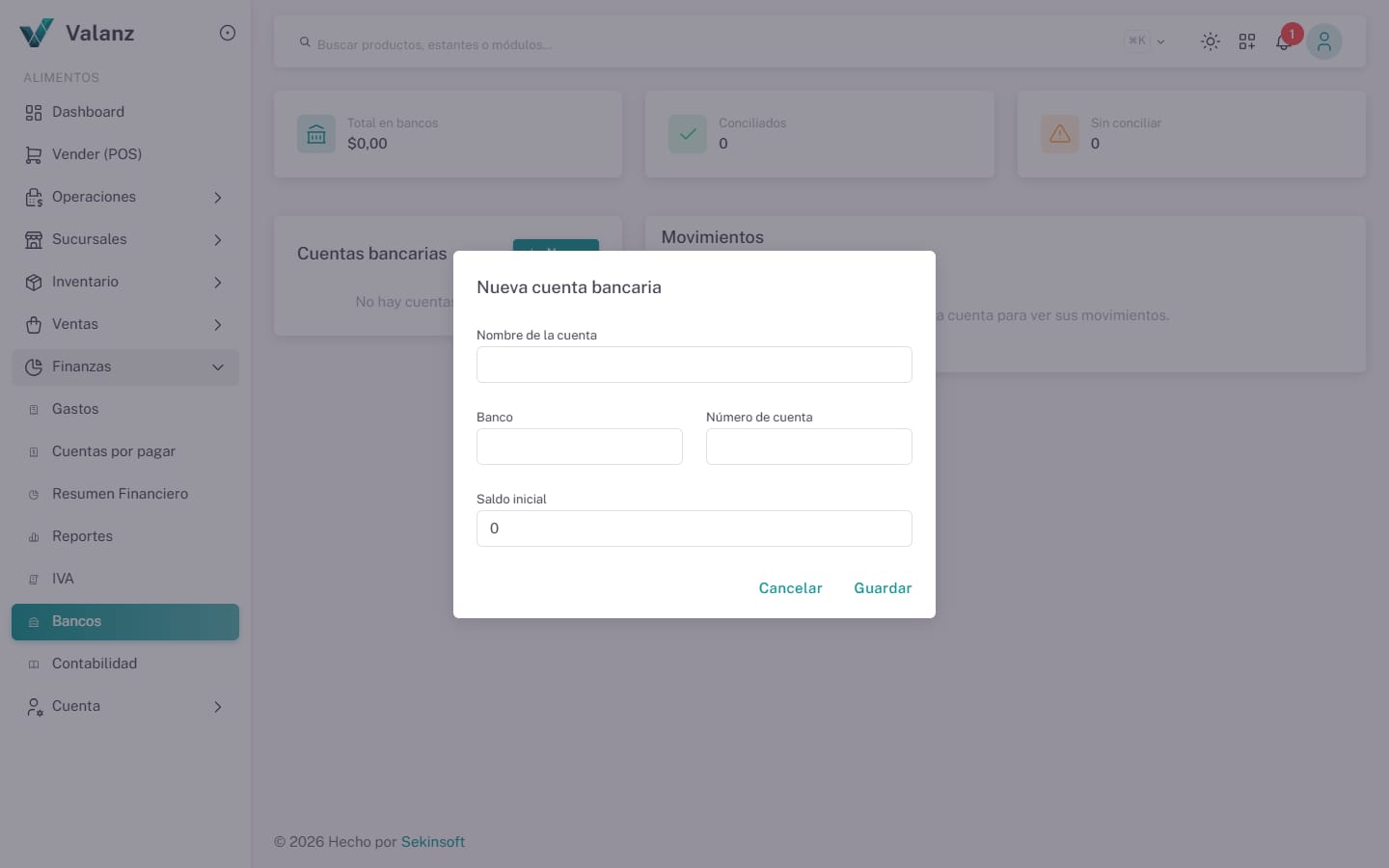
Task: Click Guardar to save bank account
Action: [883, 588]
